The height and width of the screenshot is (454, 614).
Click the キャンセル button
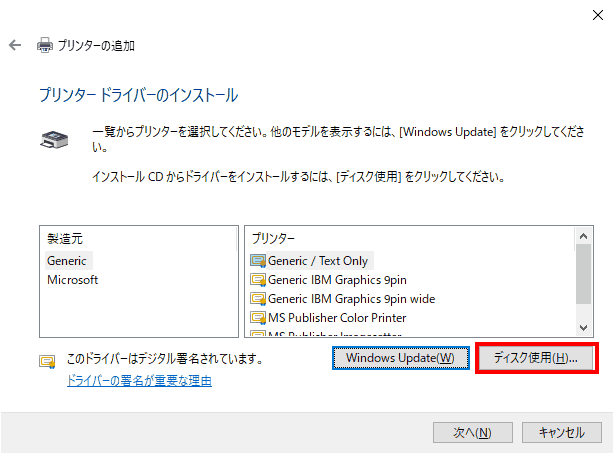[x=562, y=432]
